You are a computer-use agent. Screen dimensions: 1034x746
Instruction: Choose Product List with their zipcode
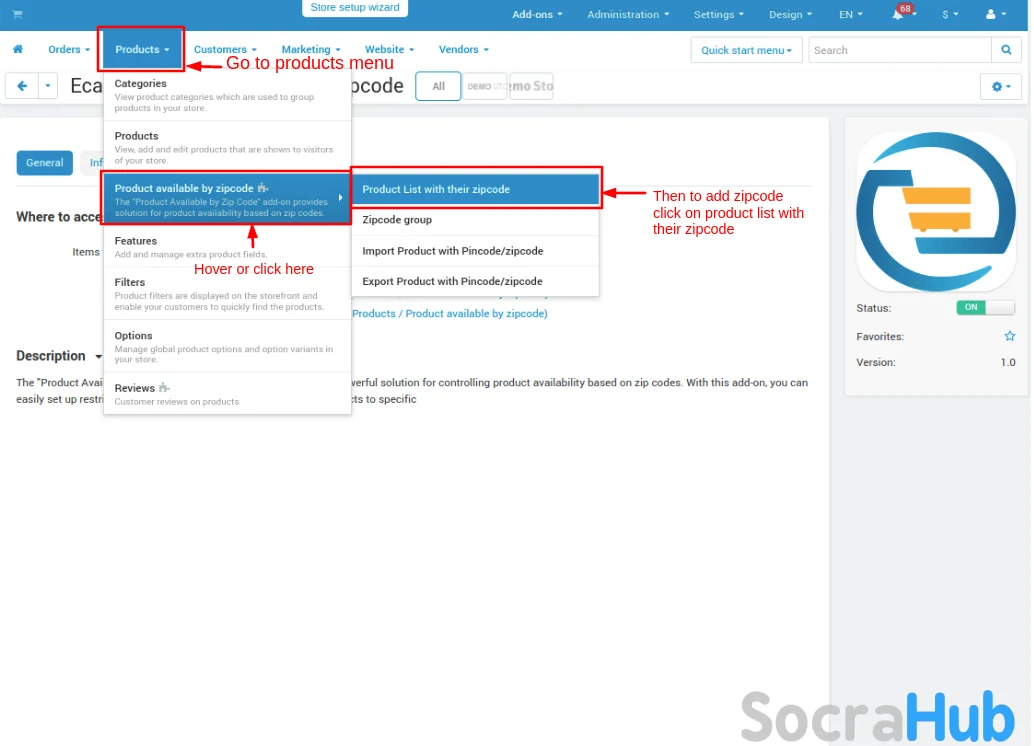(475, 189)
